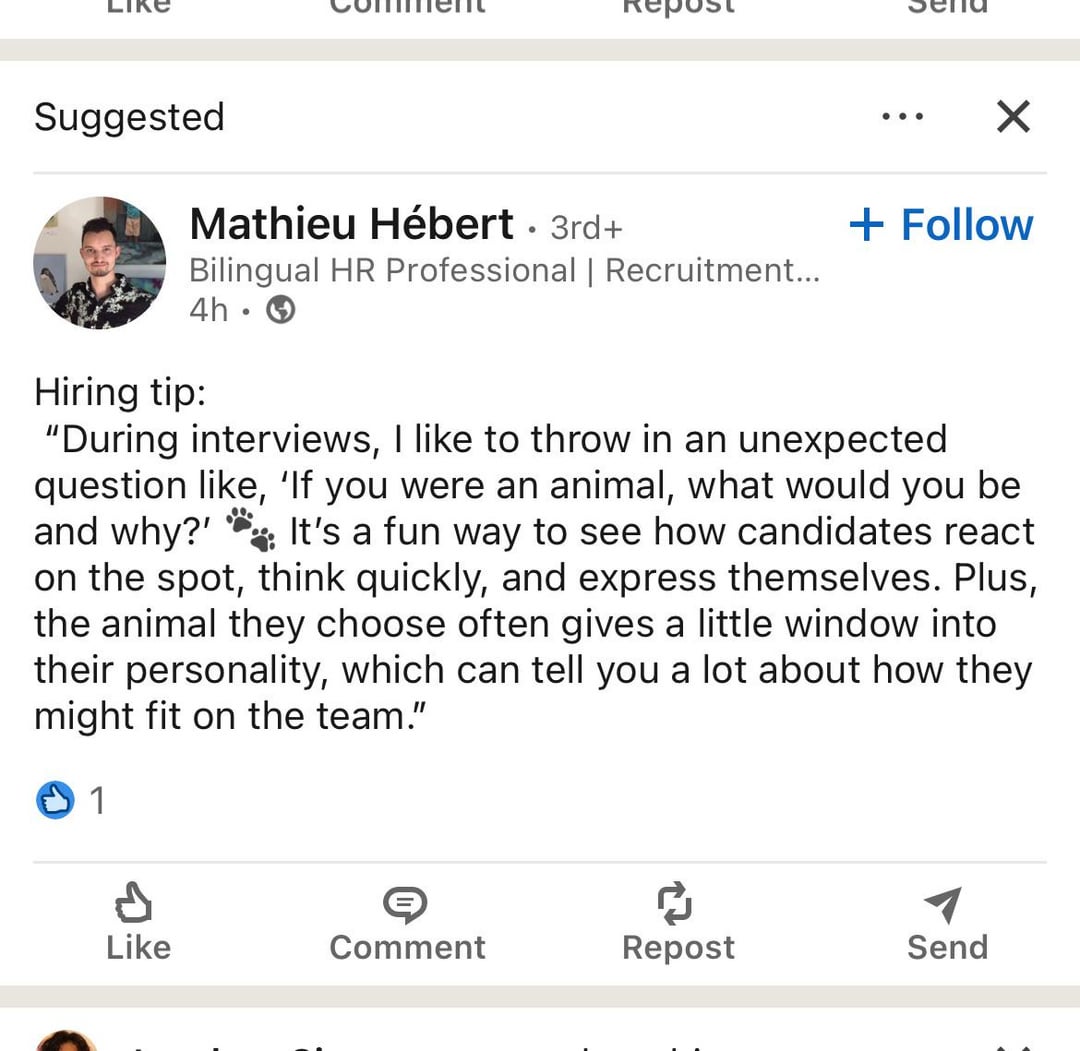Tap the Send paper plane icon
The height and width of the screenshot is (1051, 1080).
point(943,904)
